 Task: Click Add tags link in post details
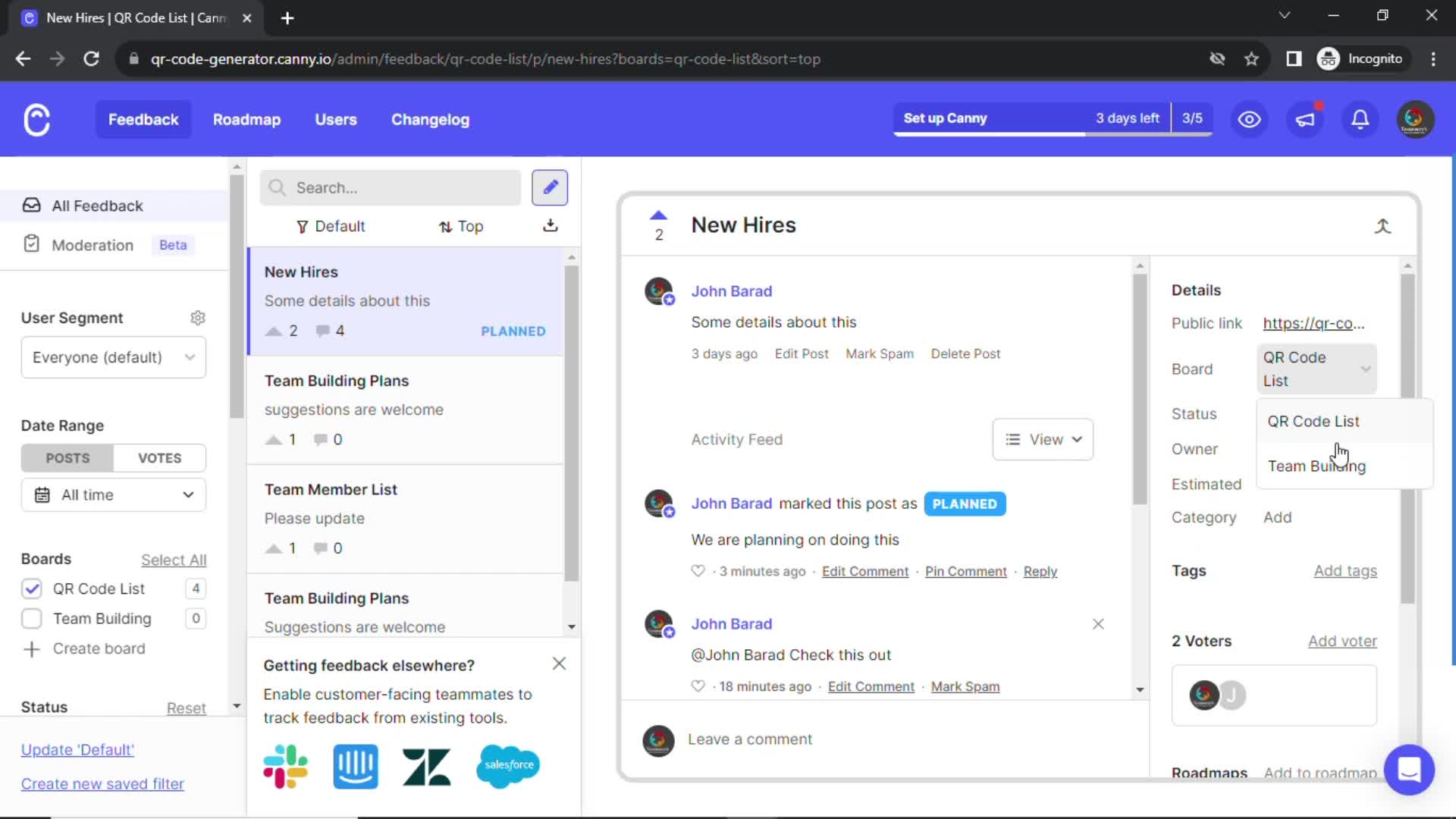pos(1345,570)
